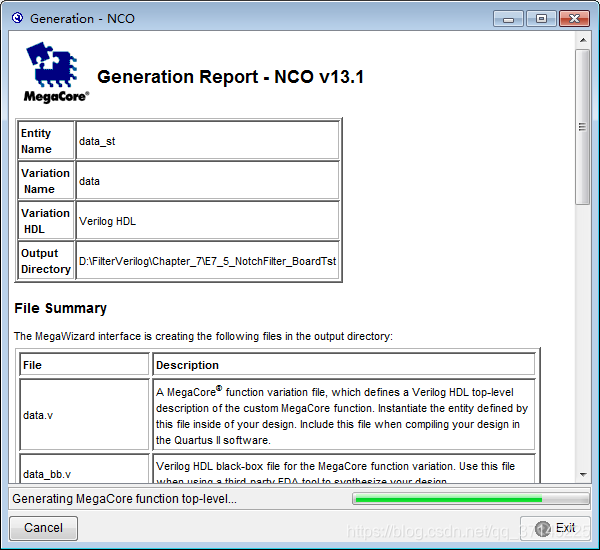
Task: Click the 'File' column header
Action: [x=84, y=365]
